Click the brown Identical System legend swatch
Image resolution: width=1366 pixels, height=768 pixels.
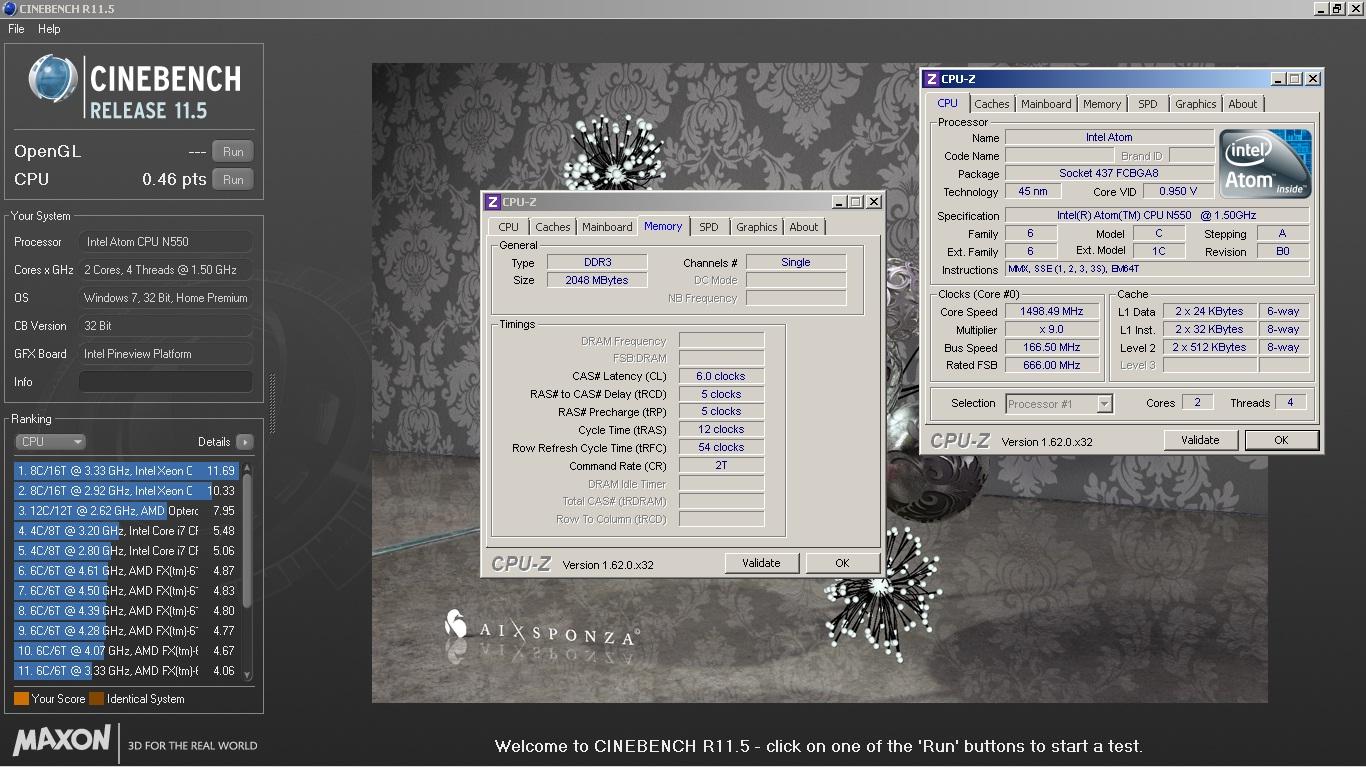(96, 699)
